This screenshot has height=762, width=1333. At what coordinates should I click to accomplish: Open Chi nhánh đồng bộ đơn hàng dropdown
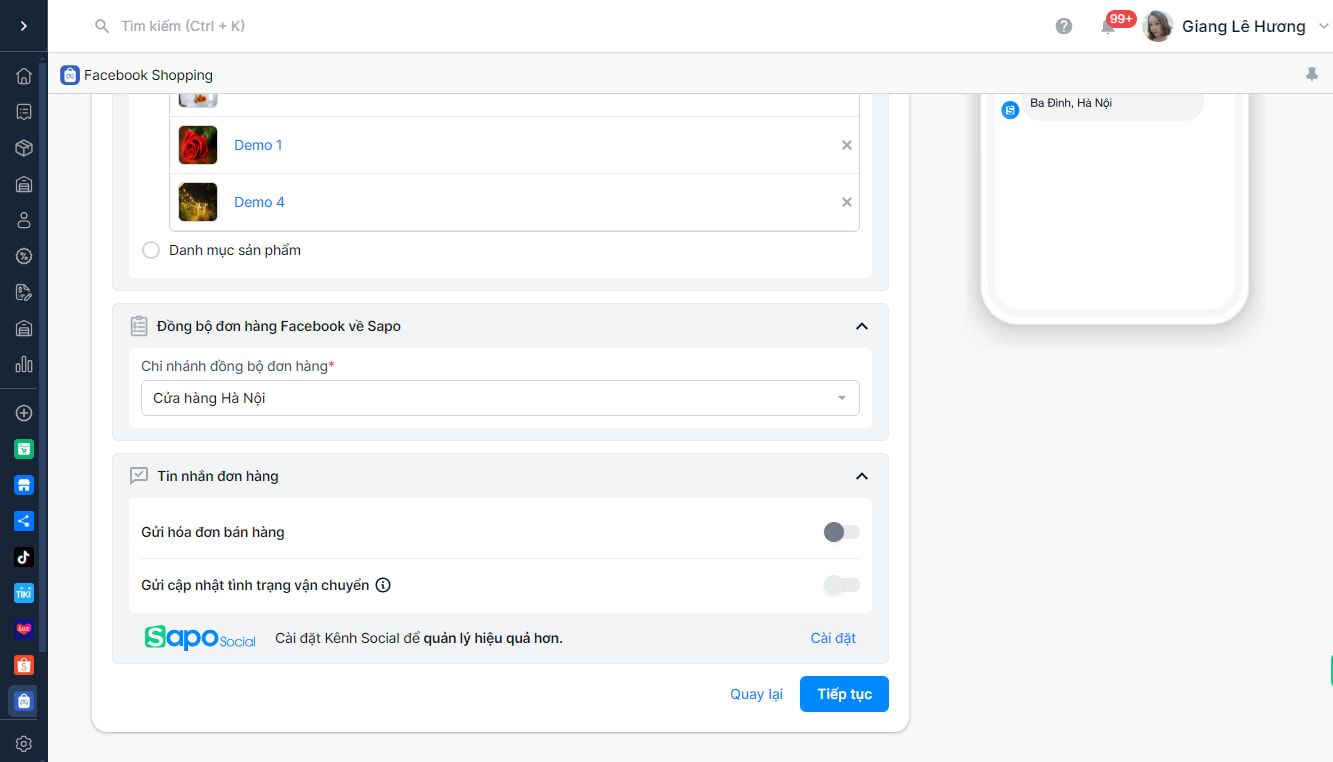pyautogui.click(x=500, y=398)
